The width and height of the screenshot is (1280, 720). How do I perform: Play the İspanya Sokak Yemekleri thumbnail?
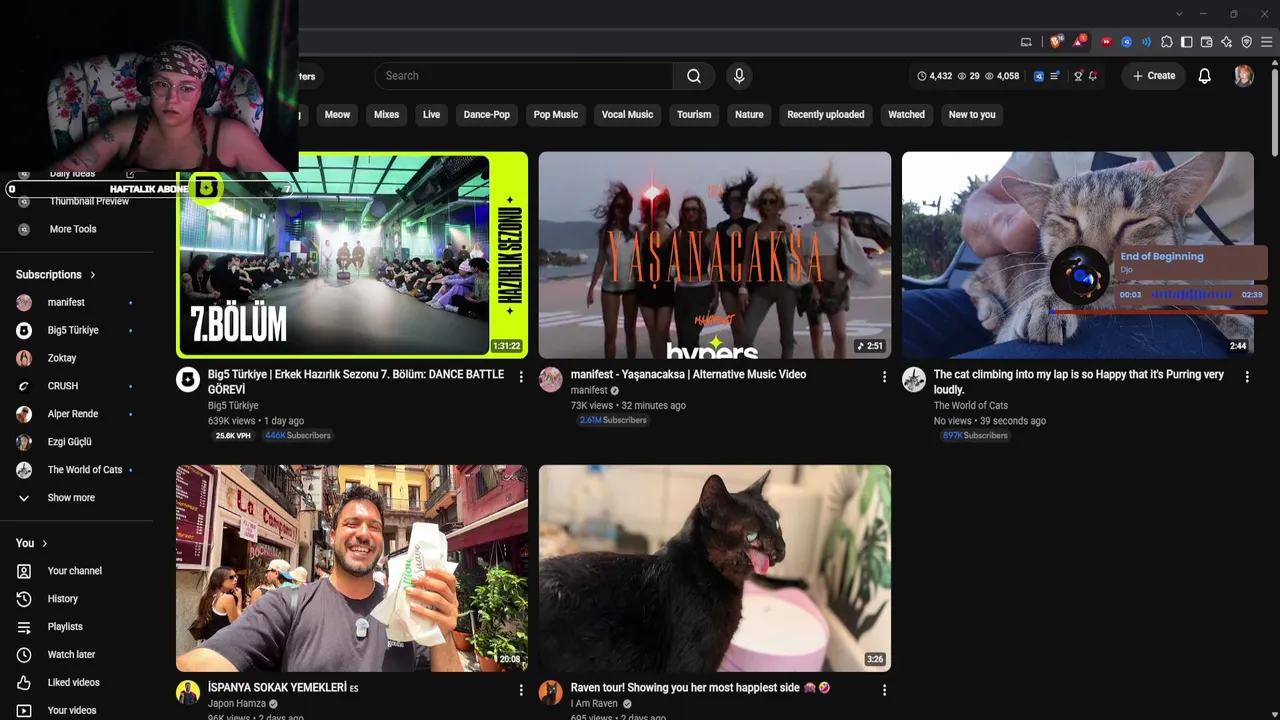click(x=352, y=568)
